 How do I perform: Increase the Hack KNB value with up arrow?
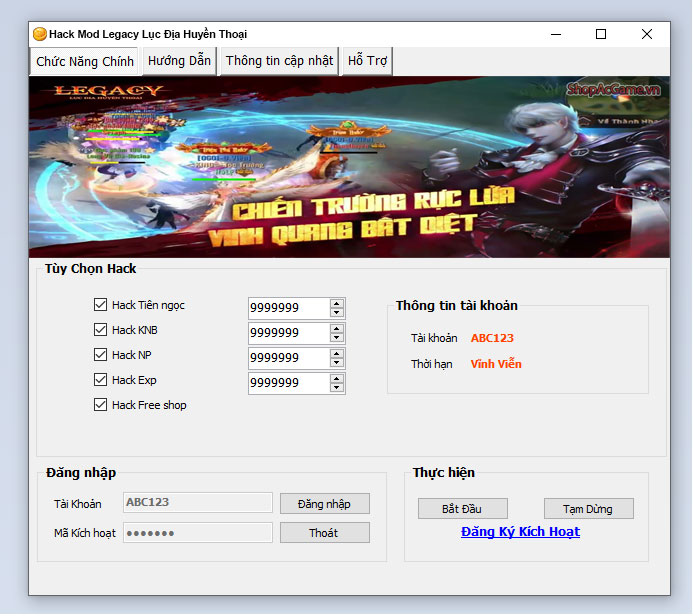pyautogui.click(x=337, y=329)
